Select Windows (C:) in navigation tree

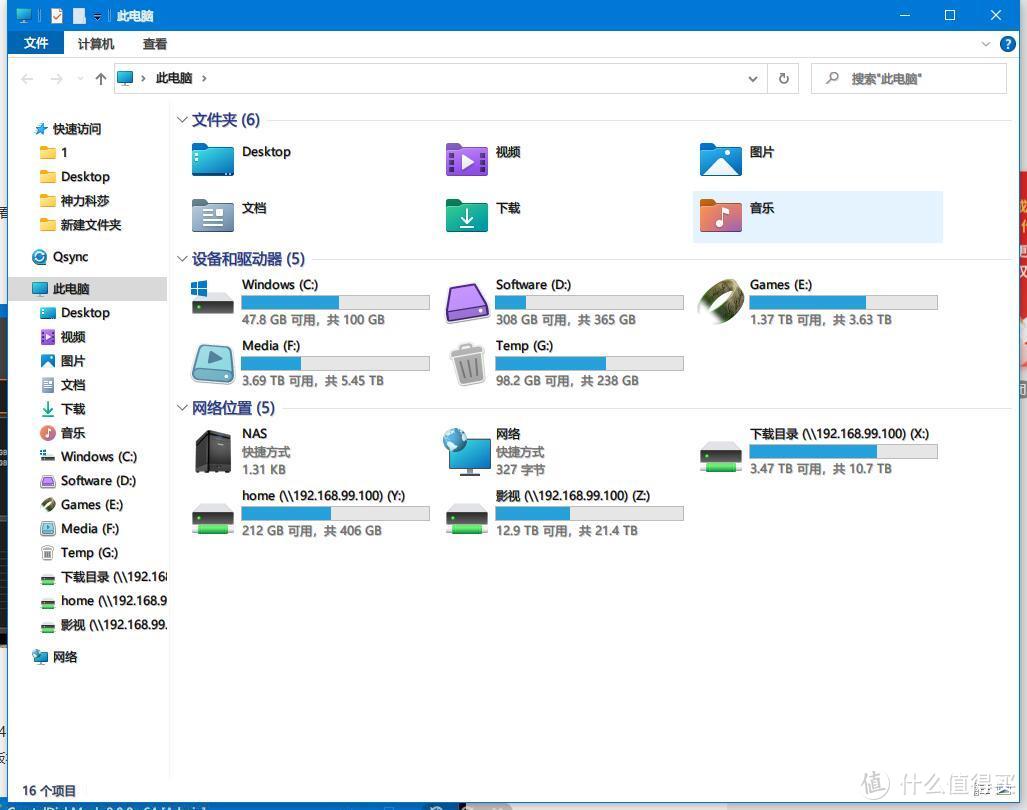point(99,456)
